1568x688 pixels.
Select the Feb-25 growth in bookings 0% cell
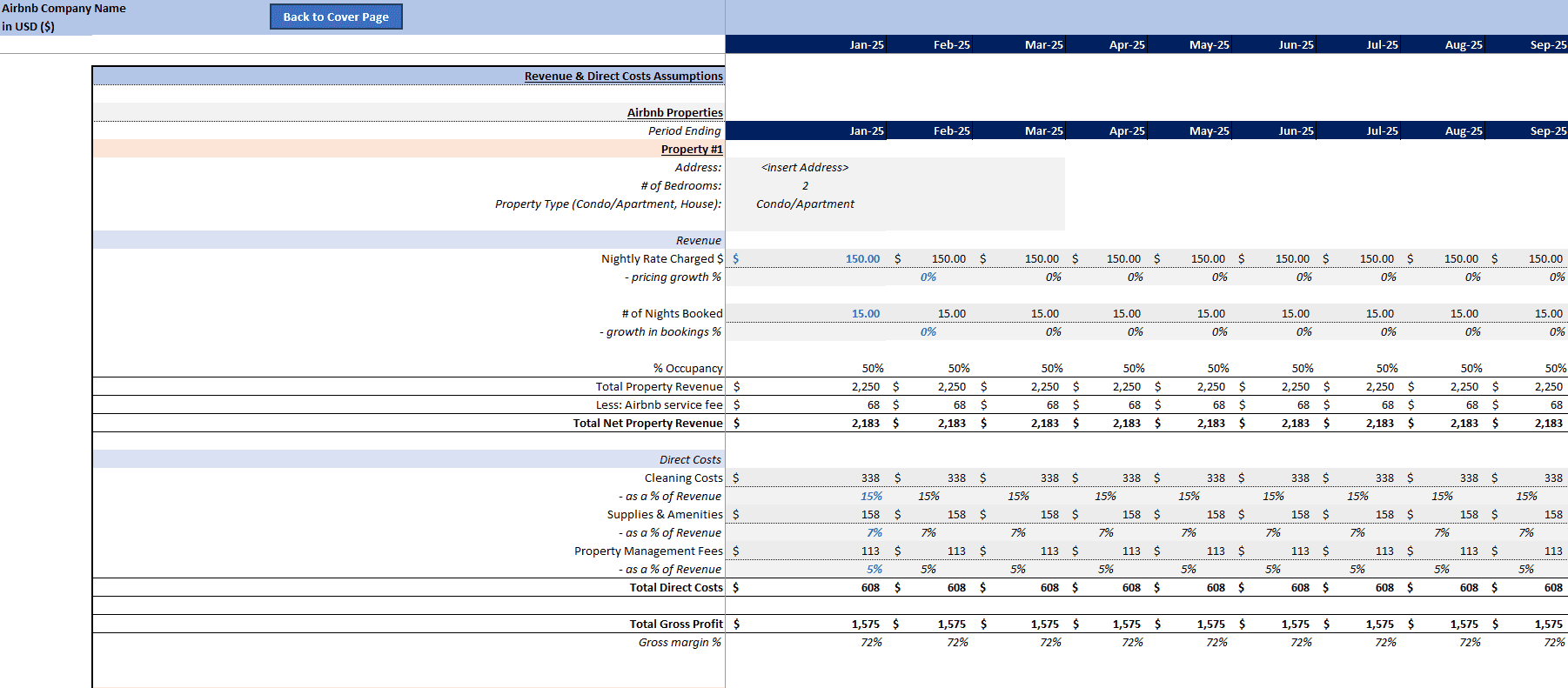click(928, 331)
